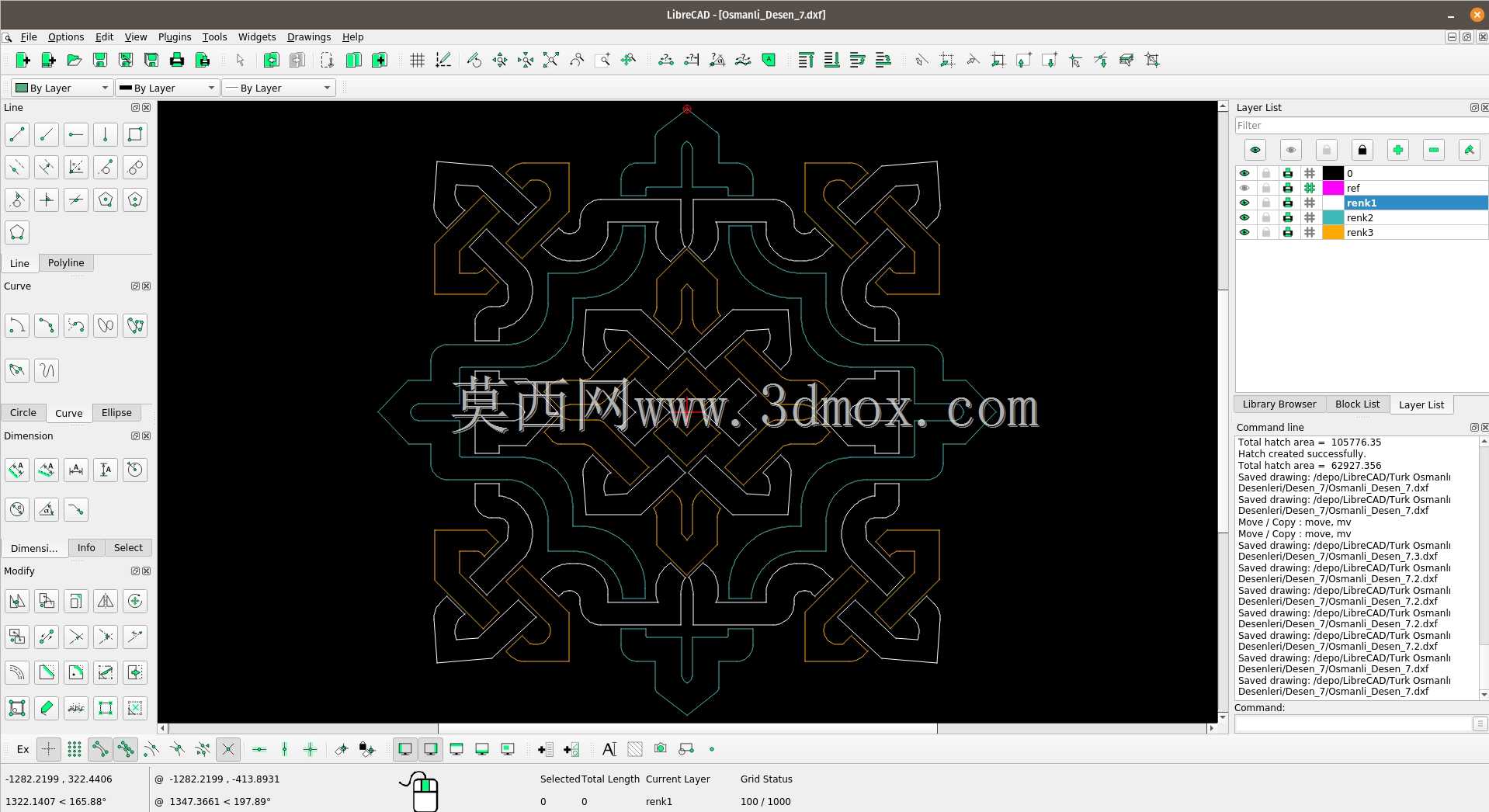
Task: Open the Drawings menu
Action: [x=309, y=36]
